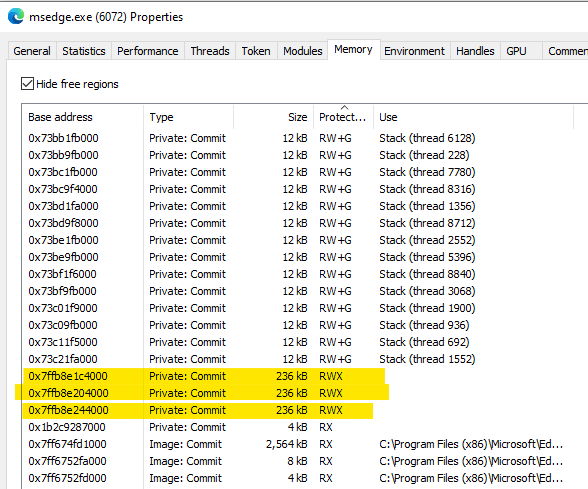Select image region 0x7ff674fd1000
This screenshot has height=489, width=588.
tap(304, 444)
